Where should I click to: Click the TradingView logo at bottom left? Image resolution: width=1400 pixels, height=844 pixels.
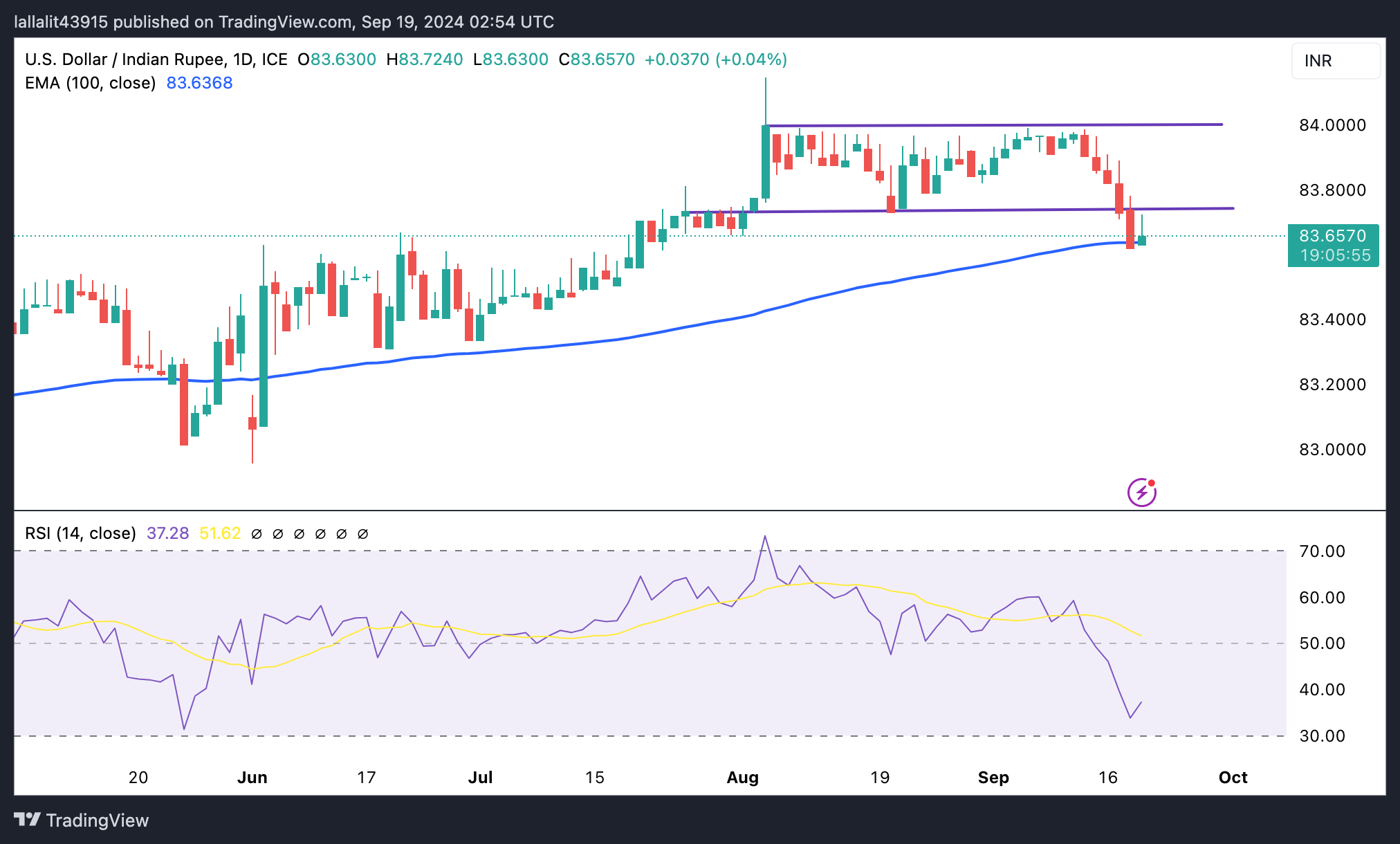pyautogui.click(x=82, y=820)
